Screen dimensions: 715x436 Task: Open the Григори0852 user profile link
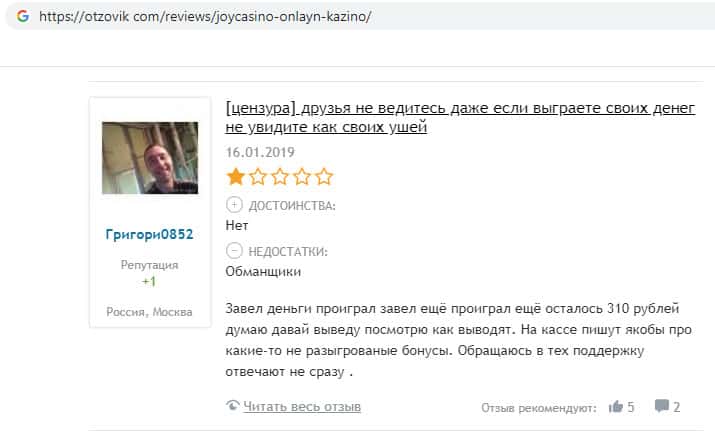point(150,234)
